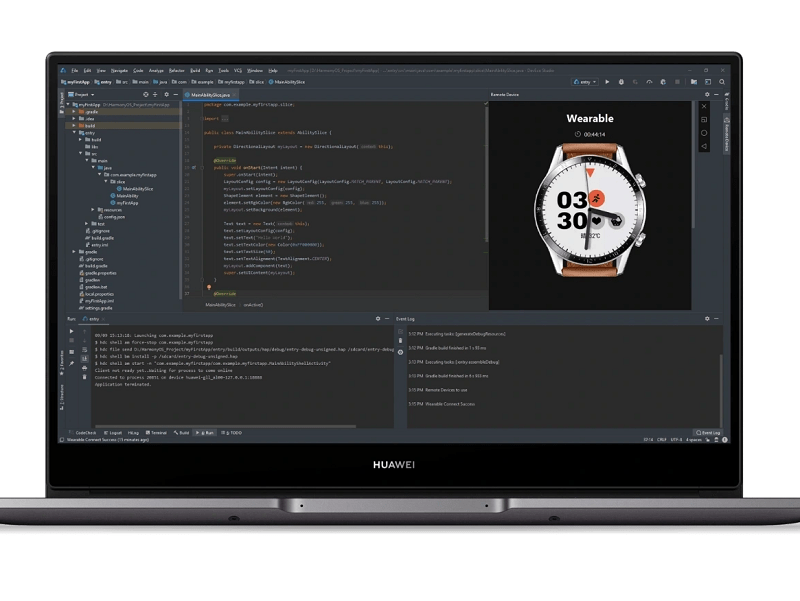
Task: Toggle folded import block in editor
Action: tap(225, 118)
